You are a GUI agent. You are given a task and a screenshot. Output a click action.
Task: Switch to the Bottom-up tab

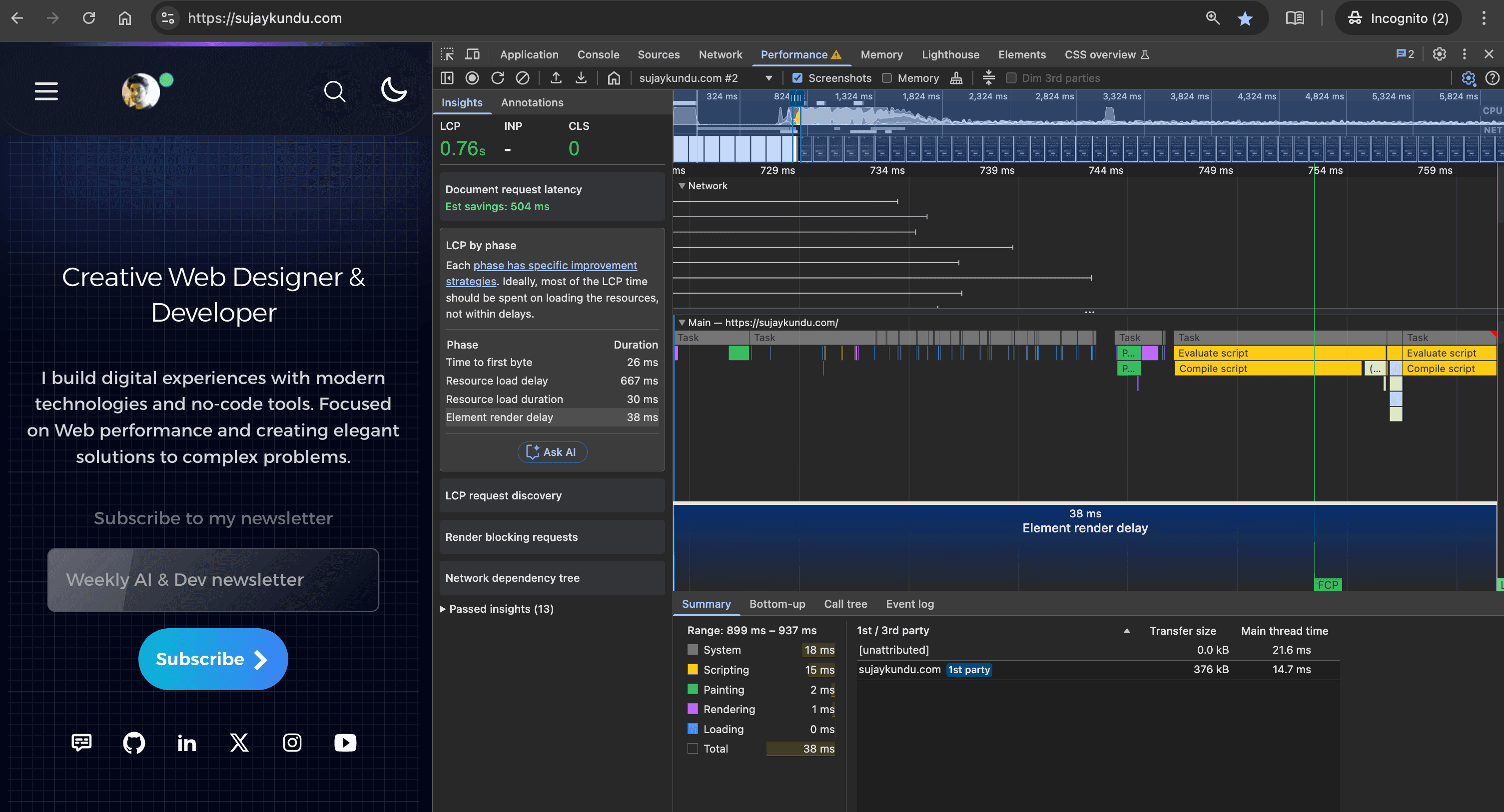[777, 604]
